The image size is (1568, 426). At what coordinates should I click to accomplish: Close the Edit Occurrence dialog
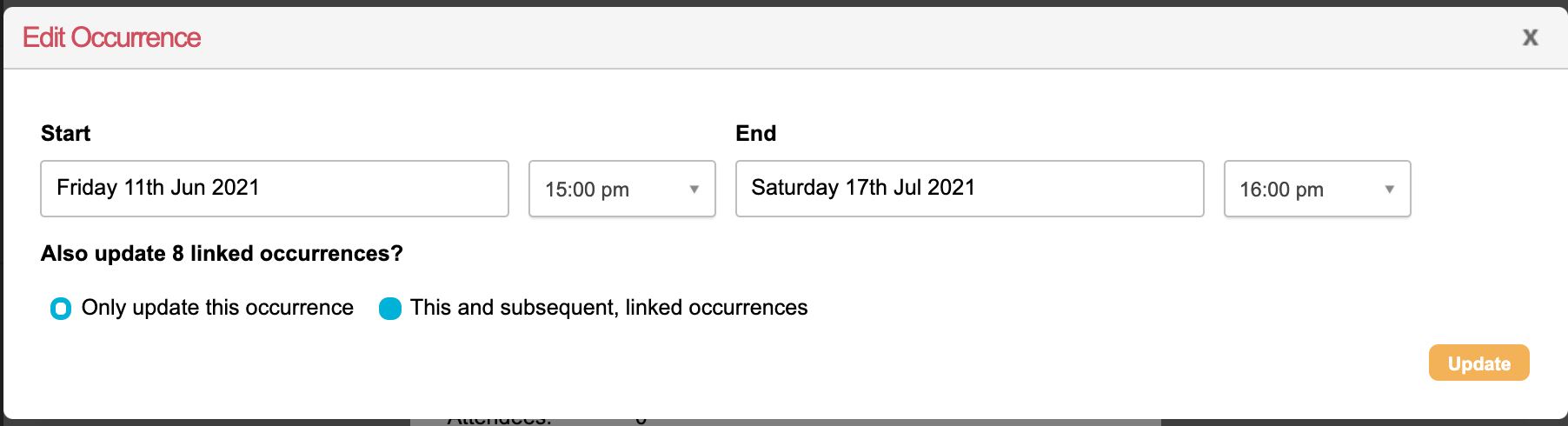pos(1530,37)
